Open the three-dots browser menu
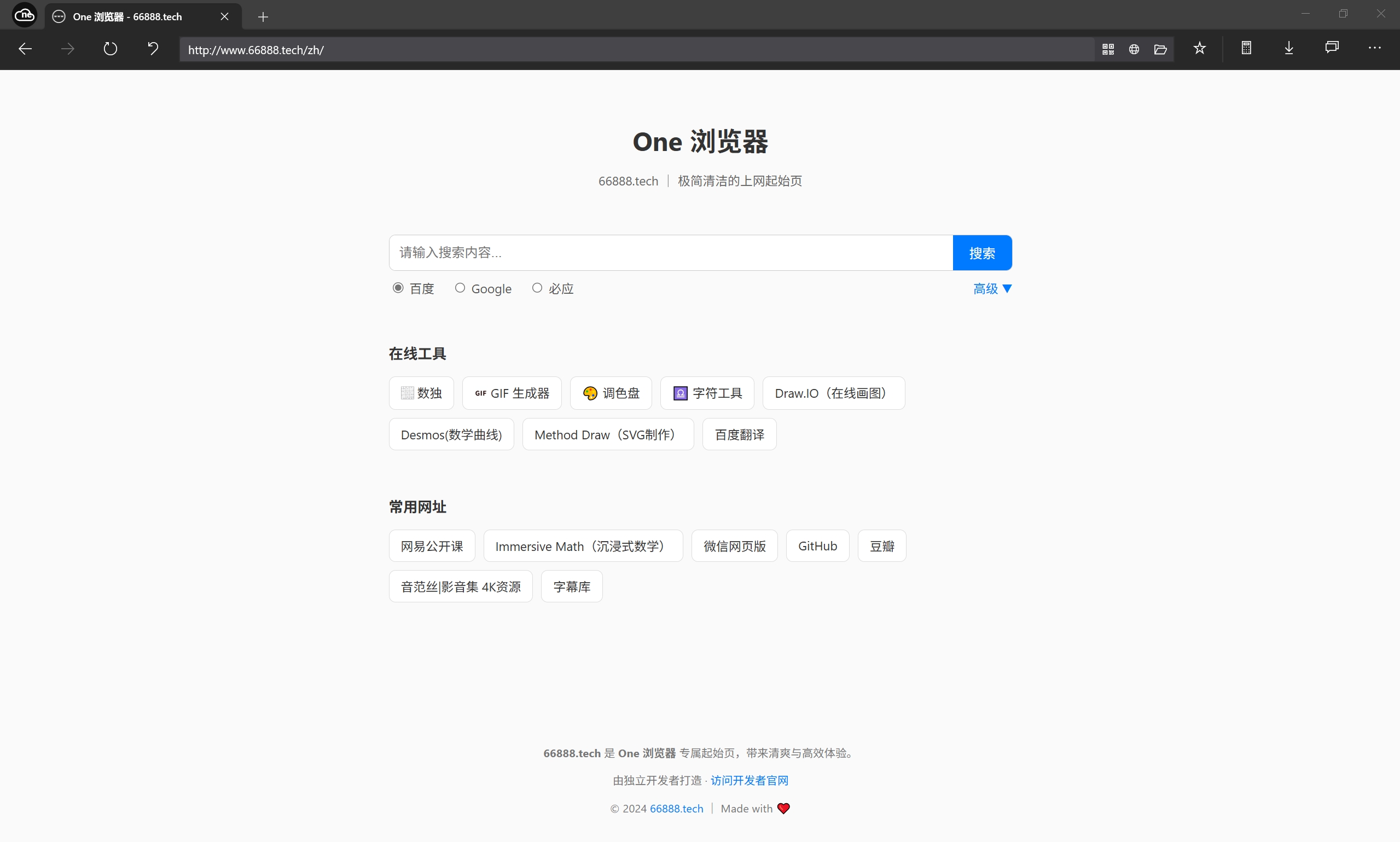The image size is (1400, 842). coord(1374,48)
